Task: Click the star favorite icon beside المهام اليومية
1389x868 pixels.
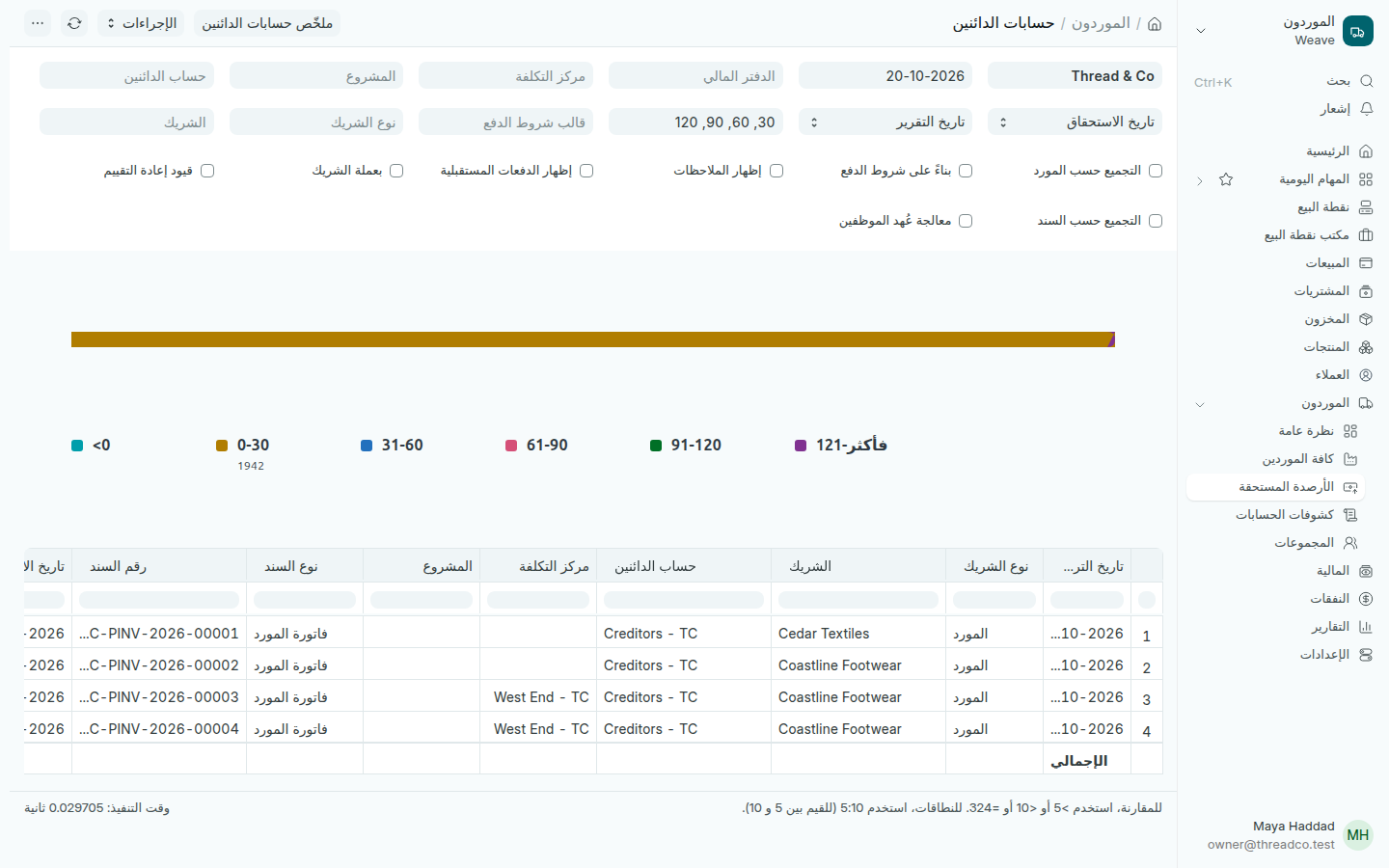Action: (1226, 179)
